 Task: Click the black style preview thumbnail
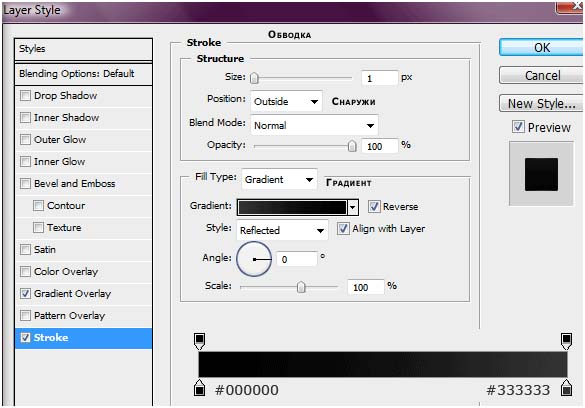[x=541, y=174]
